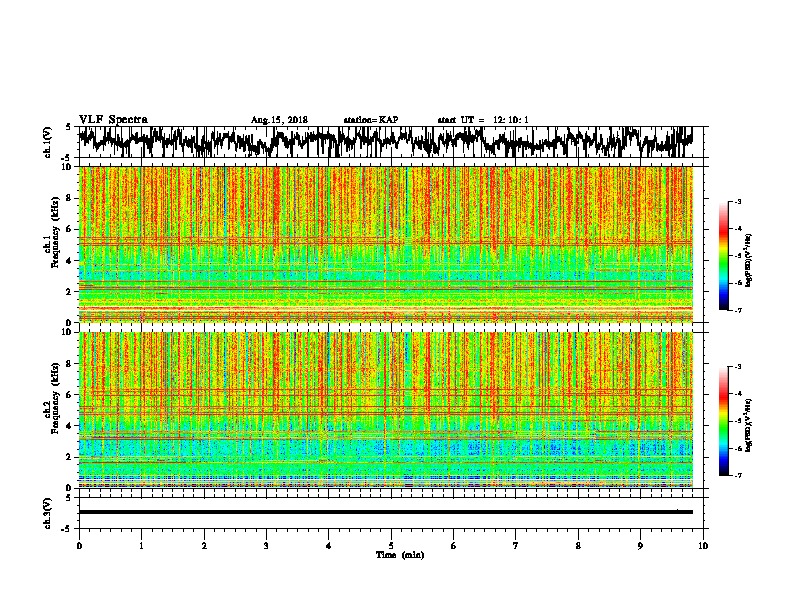The width and height of the screenshot is (792, 612).
Task: Click the ch.2 colorbar log(PSD) label
Action: coord(749,425)
